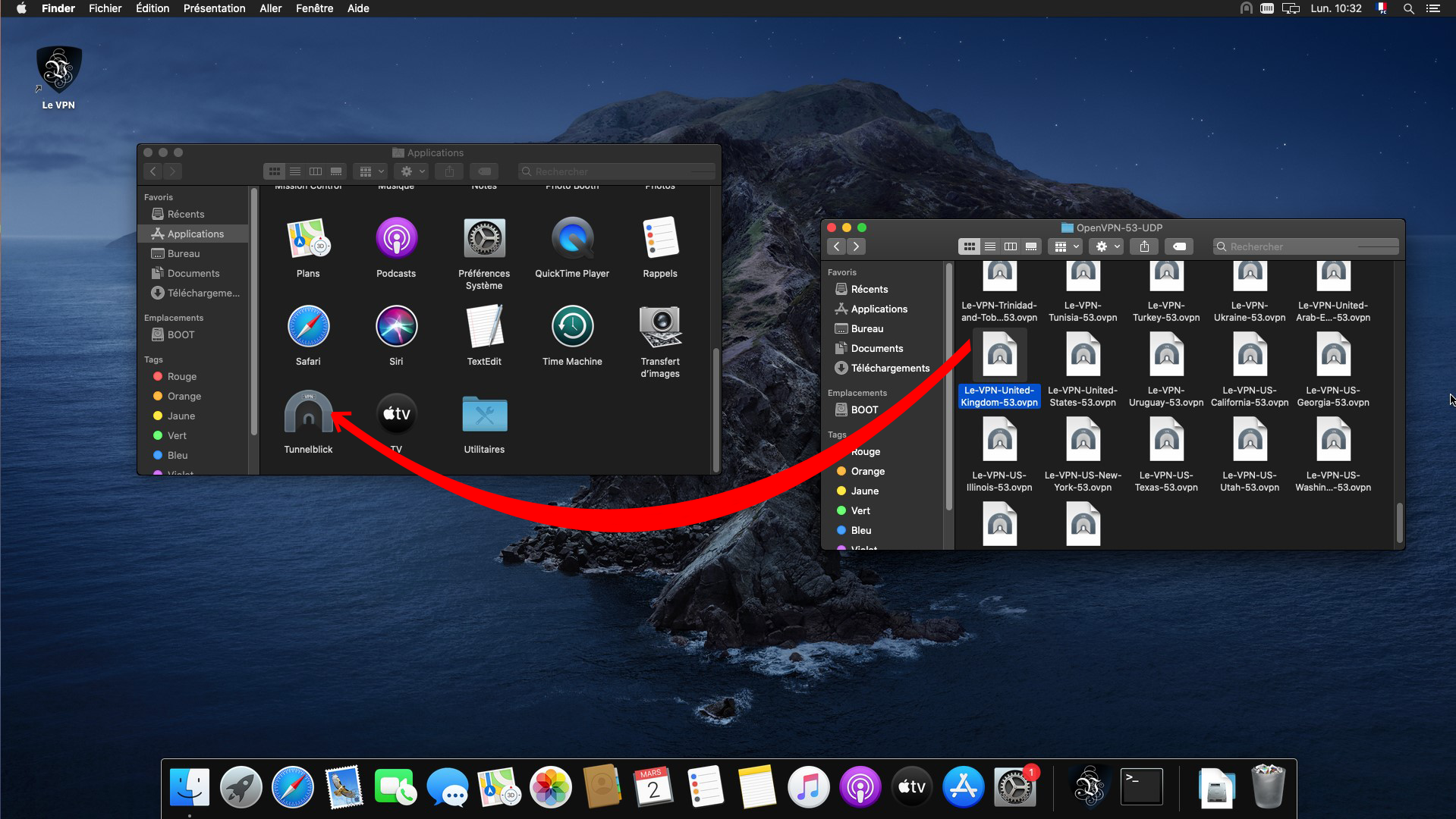Image resolution: width=1456 pixels, height=819 pixels.
Task: Switch Applications window to column view
Action: 315,171
